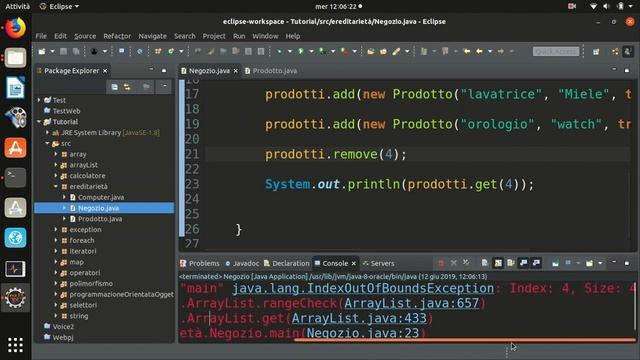Image resolution: width=640 pixels, height=360 pixels.
Task: Open the Navigate menu
Action: tap(153, 36)
